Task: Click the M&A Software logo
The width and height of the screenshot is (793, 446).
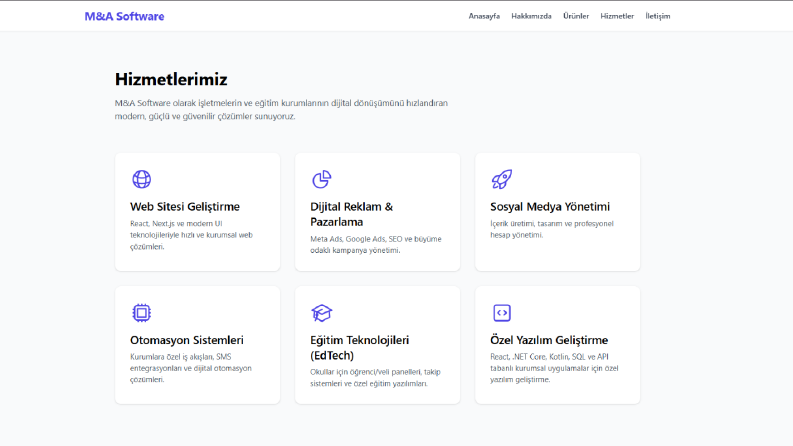Action: point(124,16)
